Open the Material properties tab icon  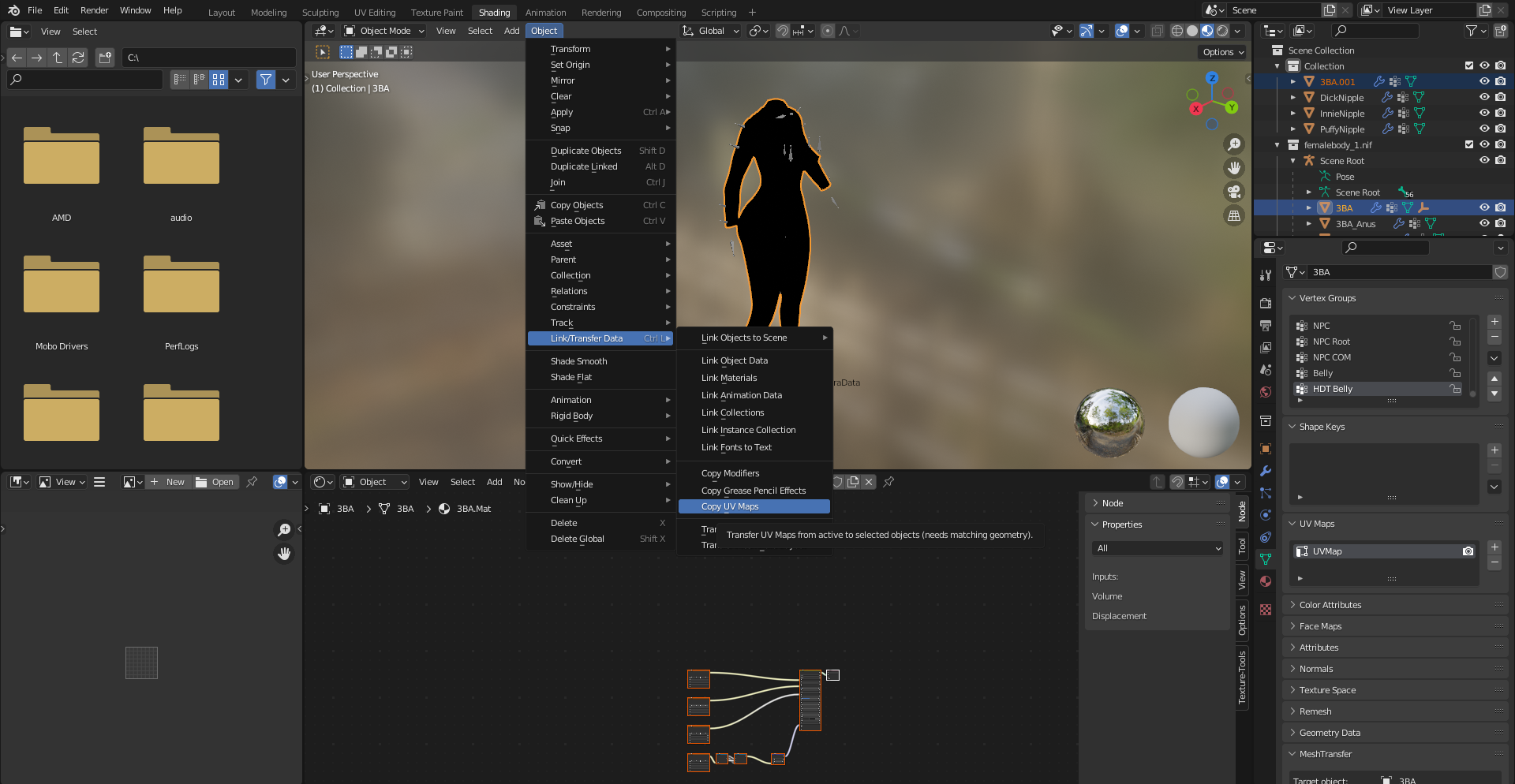[x=1266, y=581]
